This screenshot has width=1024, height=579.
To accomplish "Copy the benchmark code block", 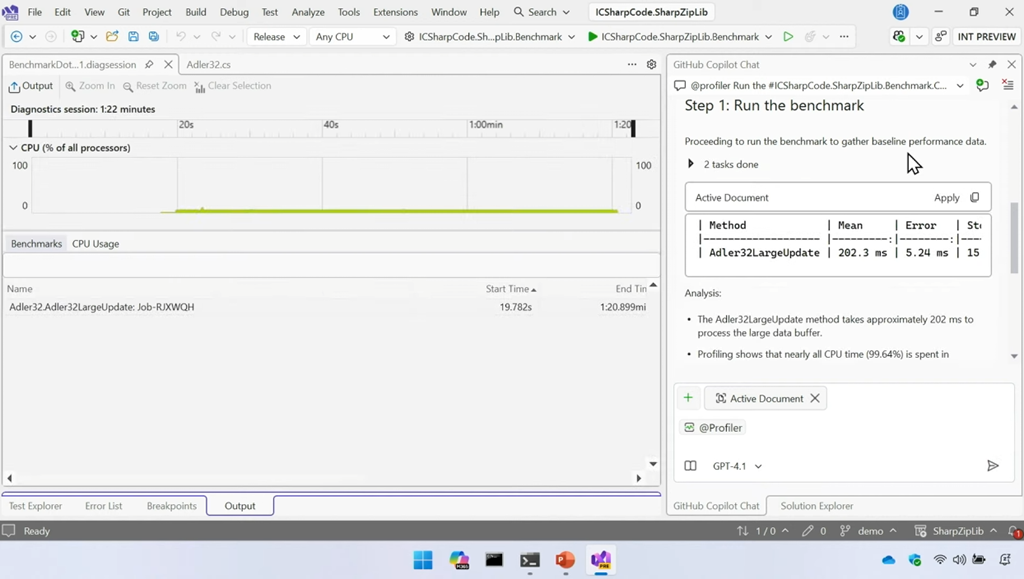I will 975,198.
